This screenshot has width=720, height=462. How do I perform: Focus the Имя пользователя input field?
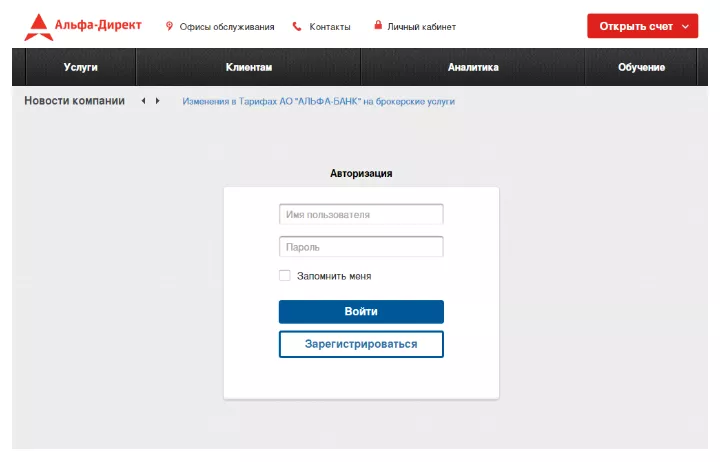point(361,214)
